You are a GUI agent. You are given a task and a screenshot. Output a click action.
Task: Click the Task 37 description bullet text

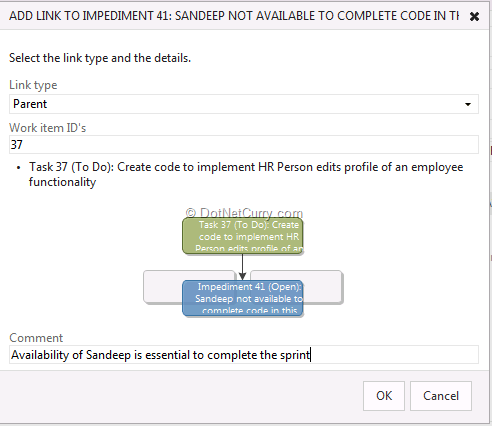tap(246, 174)
